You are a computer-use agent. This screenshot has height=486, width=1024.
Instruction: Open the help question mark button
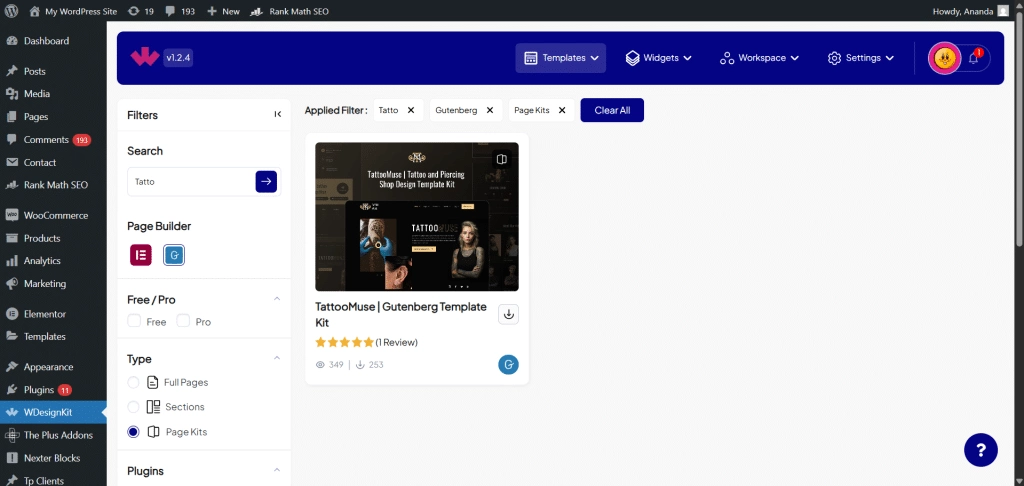980,449
